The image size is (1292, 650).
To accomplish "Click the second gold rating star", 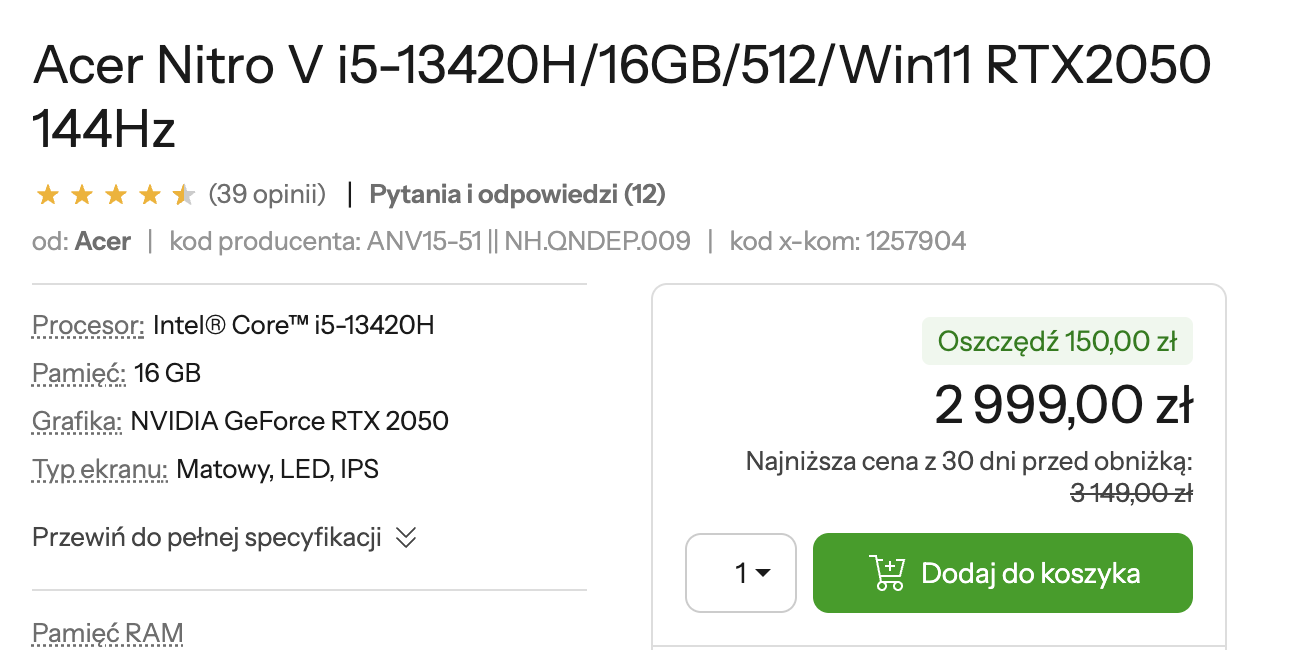I will pos(81,194).
